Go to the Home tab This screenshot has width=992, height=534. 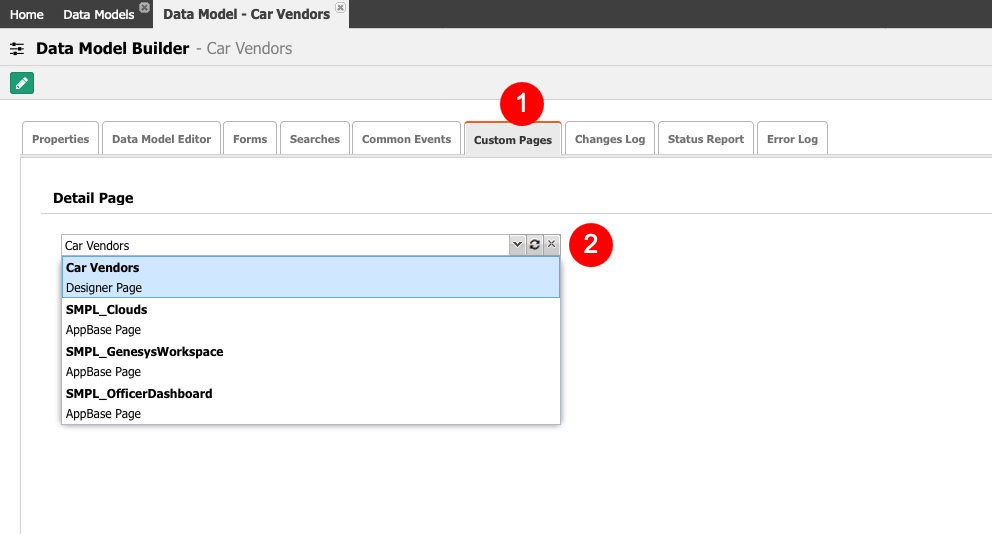tap(27, 14)
